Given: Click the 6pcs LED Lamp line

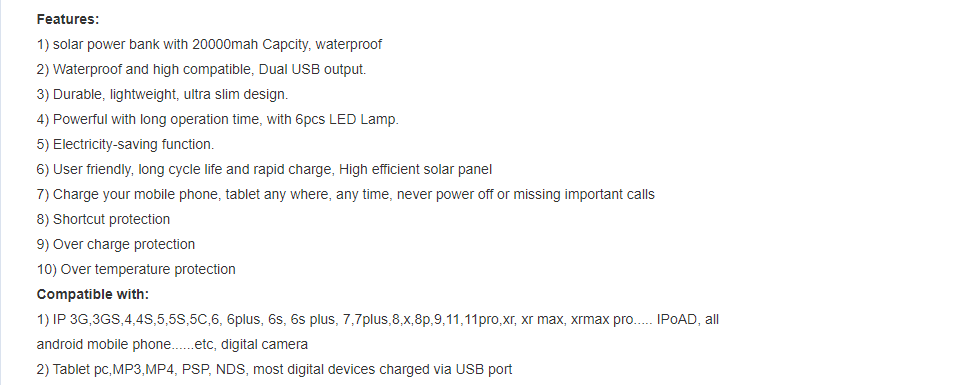Looking at the screenshot, I should [x=218, y=119].
